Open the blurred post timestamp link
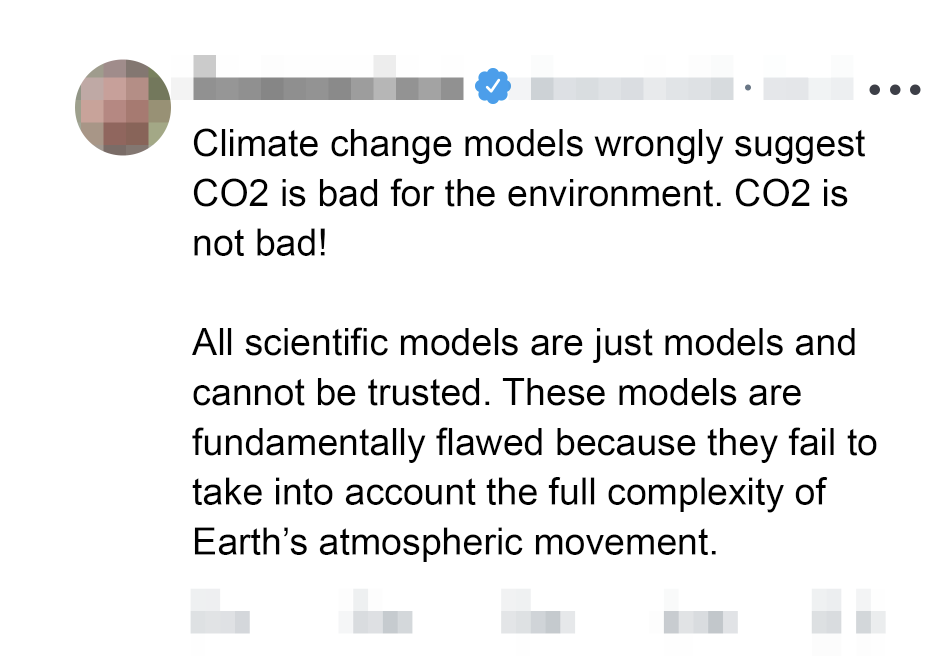The height and width of the screenshot is (662, 940). click(807, 88)
